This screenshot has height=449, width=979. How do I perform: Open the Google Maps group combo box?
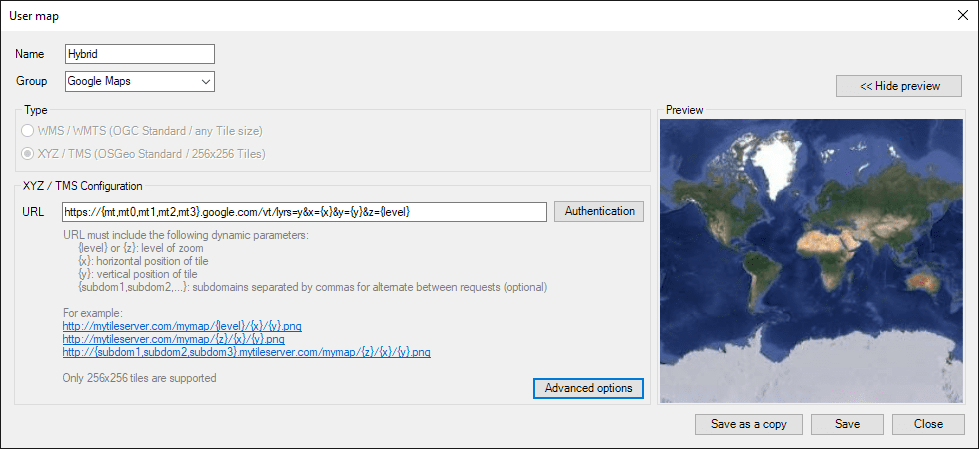132,81
